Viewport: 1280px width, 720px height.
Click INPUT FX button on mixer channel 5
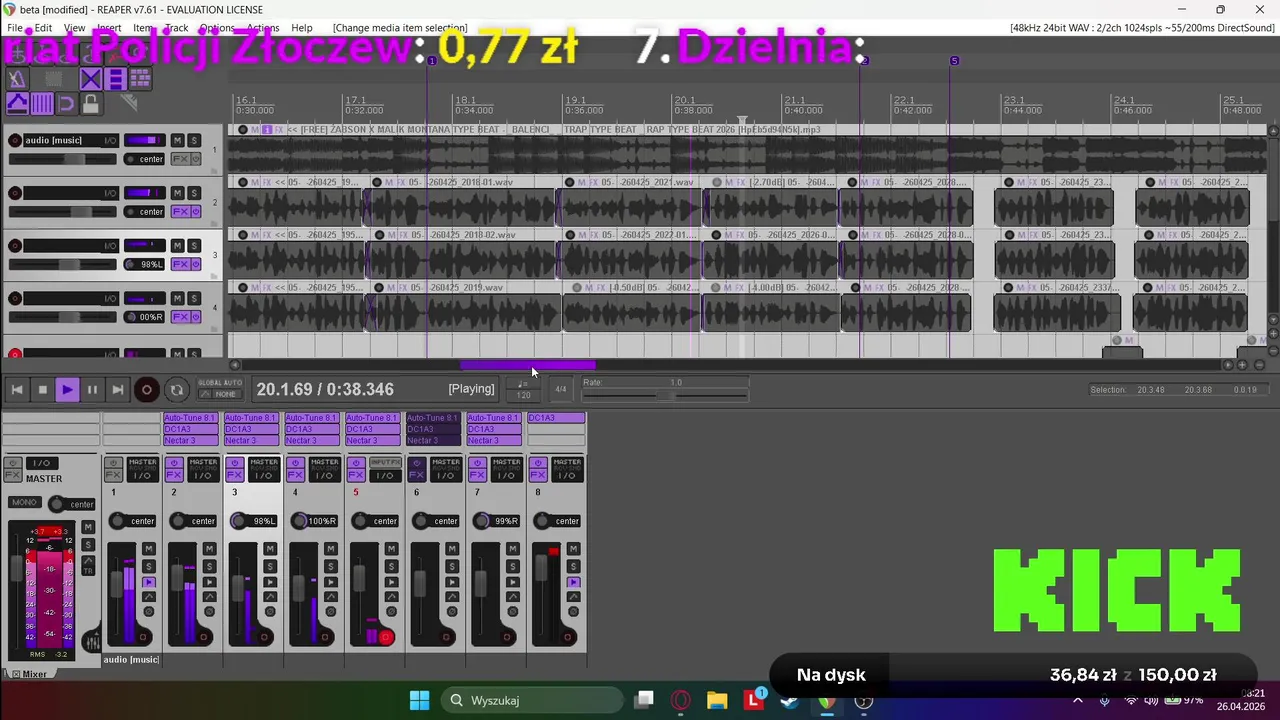pyautogui.click(x=385, y=462)
